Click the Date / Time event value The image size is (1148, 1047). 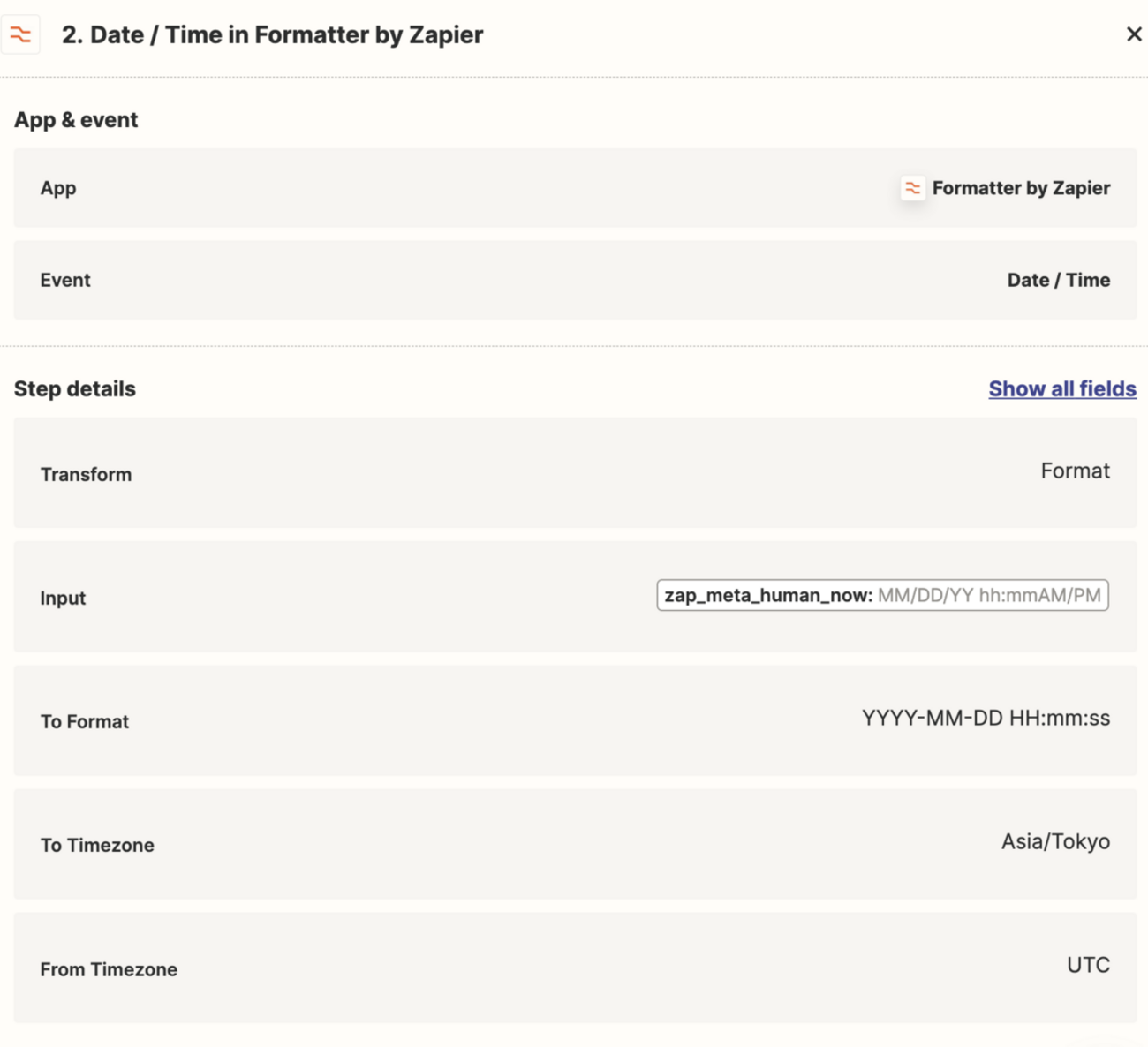click(x=1058, y=280)
